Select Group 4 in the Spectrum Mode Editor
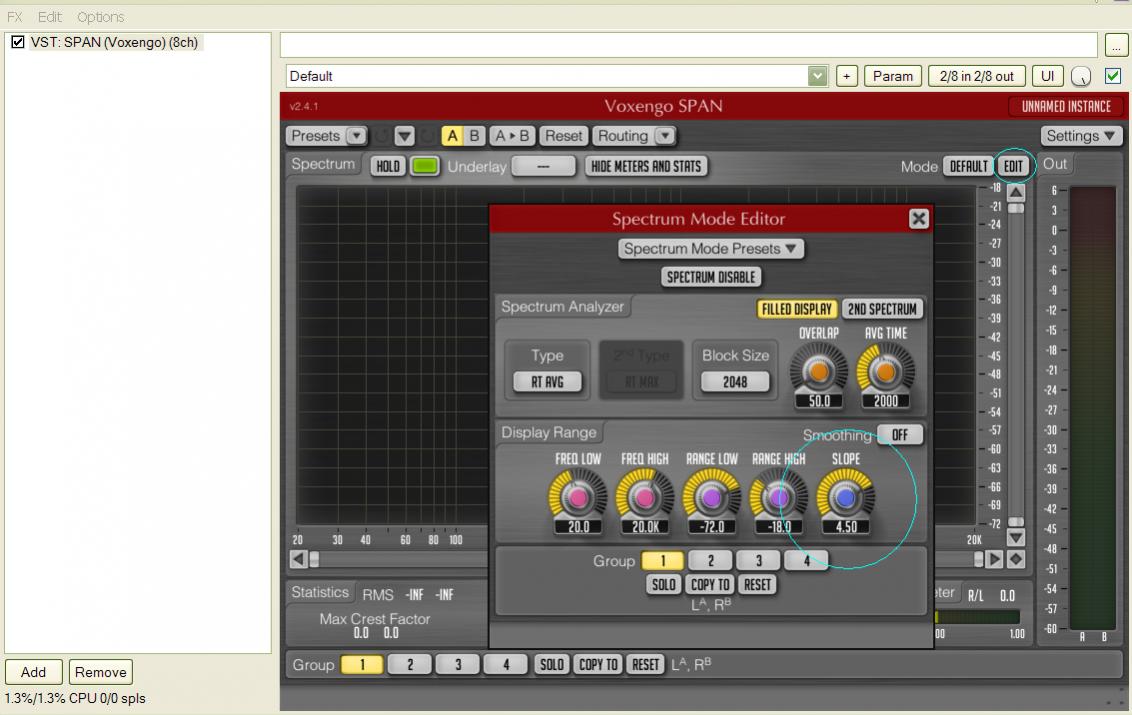The height and width of the screenshot is (715, 1132). pyautogui.click(x=806, y=560)
